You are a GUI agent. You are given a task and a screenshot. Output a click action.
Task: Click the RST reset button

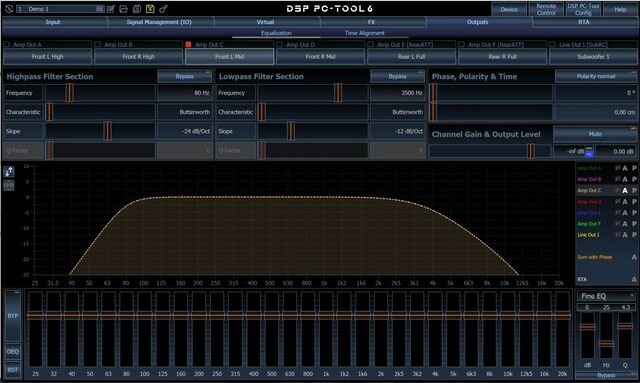pyautogui.click(x=13, y=370)
